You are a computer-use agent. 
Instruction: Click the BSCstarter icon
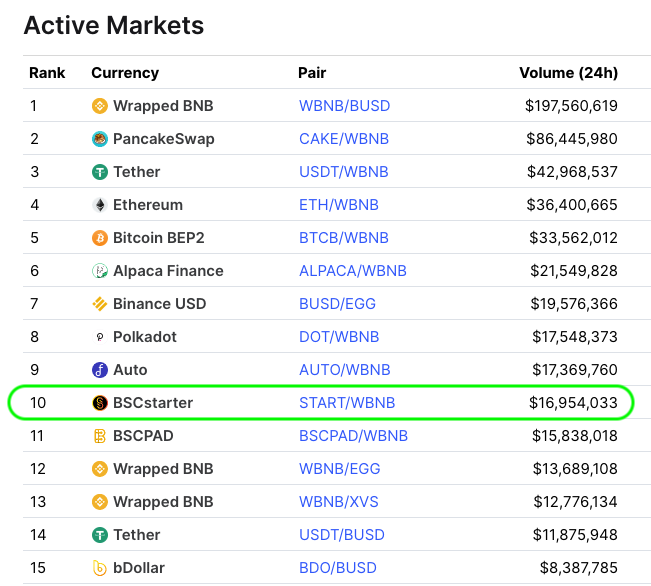(100, 403)
